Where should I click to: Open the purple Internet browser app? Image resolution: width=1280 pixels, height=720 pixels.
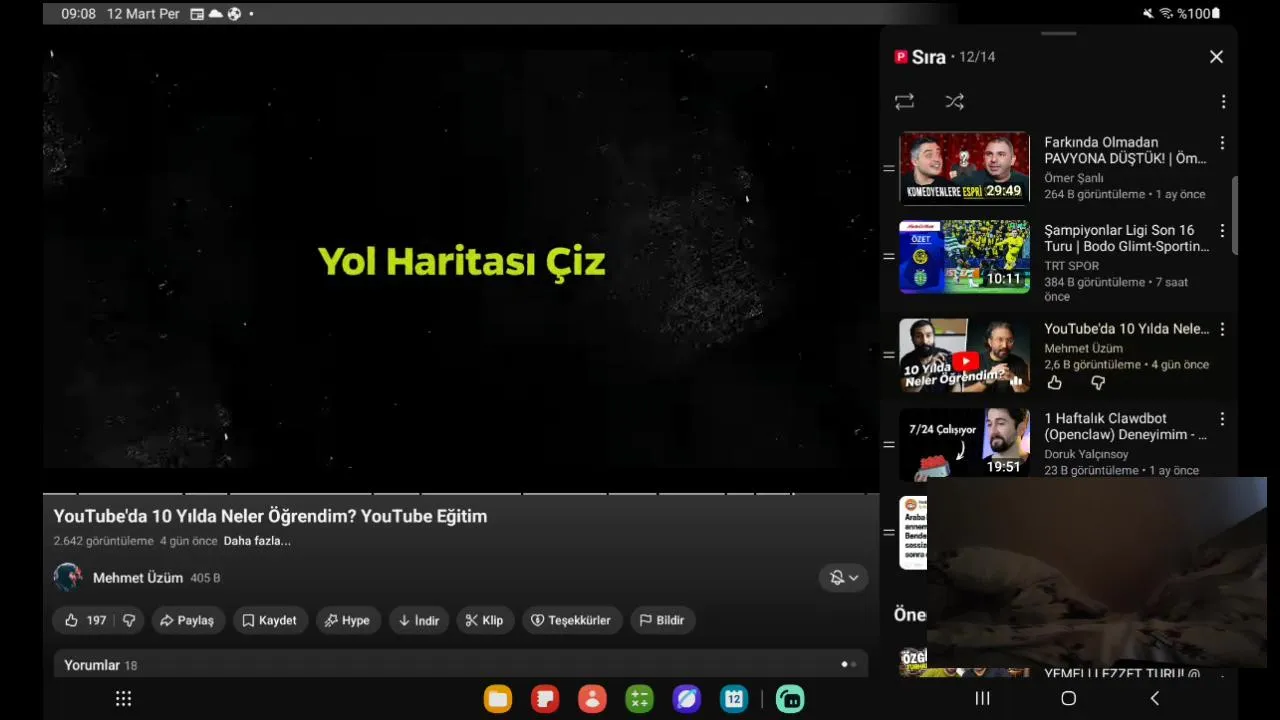[x=687, y=699]
